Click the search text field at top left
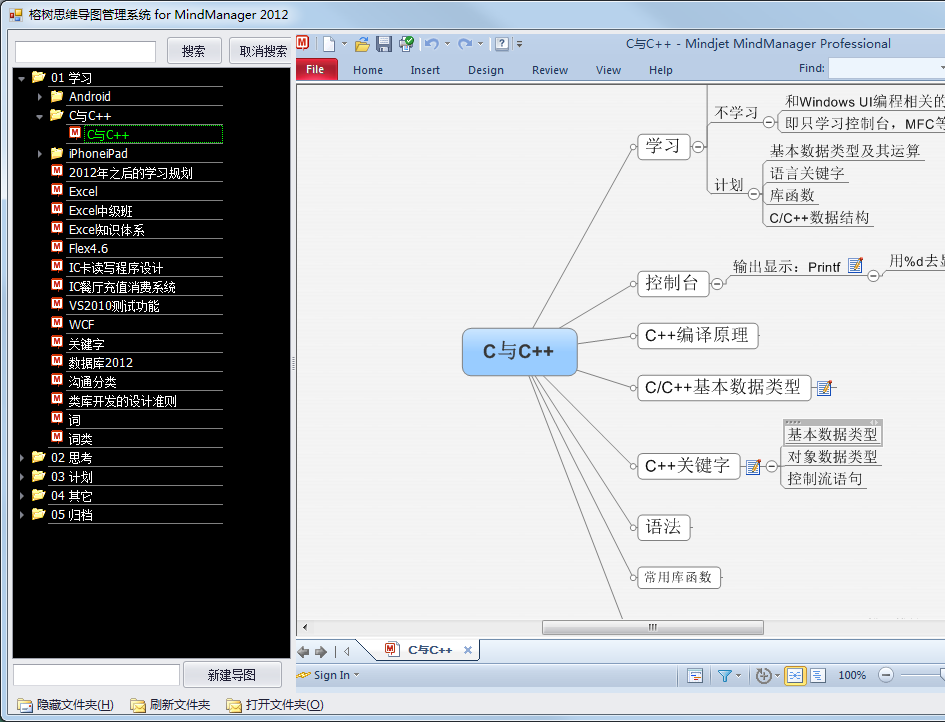This screenshot has width=945, height=722. (x=86, y=51)
